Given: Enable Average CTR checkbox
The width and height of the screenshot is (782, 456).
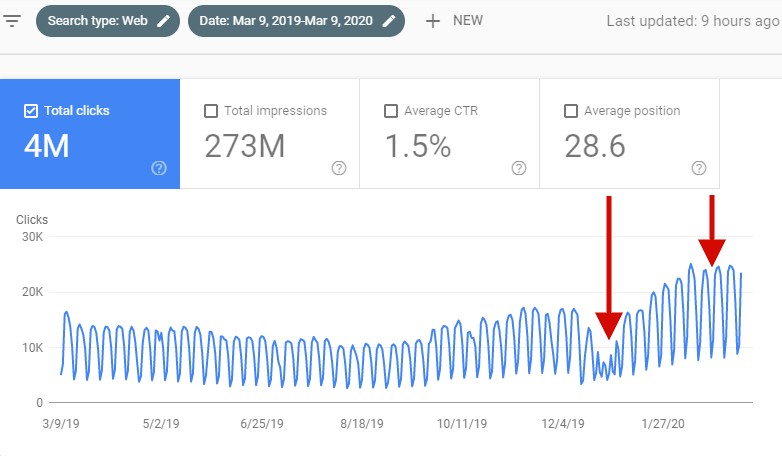Looking at the screenshot, I should pyautogui.click(x=391, y=111).
